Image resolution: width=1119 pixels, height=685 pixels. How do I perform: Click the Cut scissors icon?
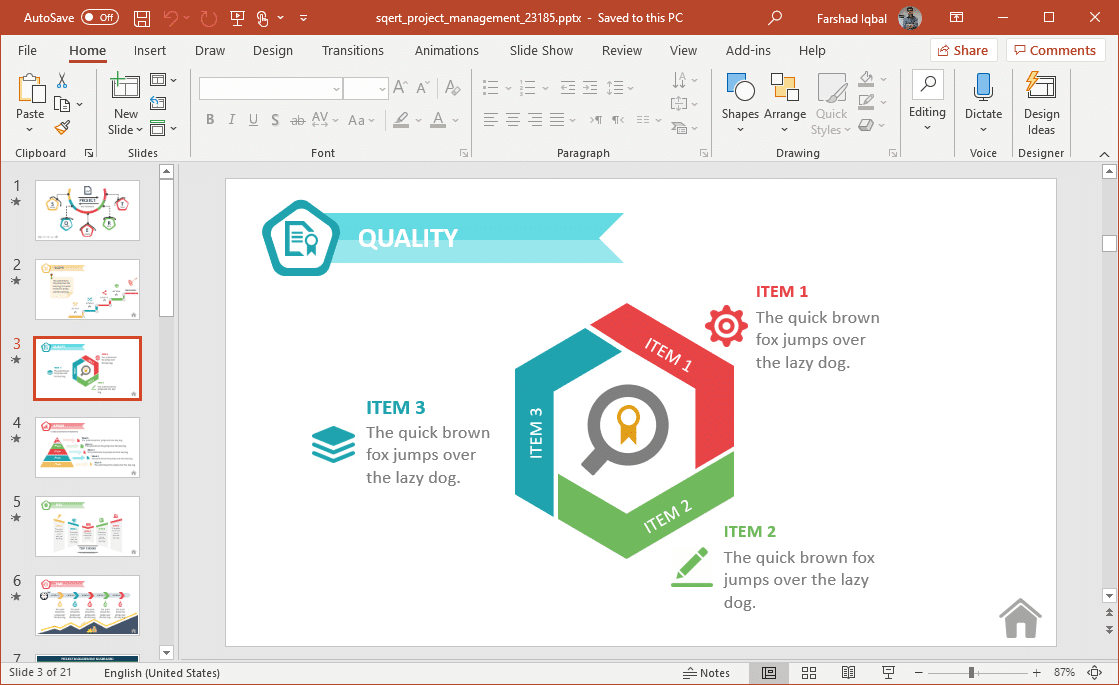[62, 81]
